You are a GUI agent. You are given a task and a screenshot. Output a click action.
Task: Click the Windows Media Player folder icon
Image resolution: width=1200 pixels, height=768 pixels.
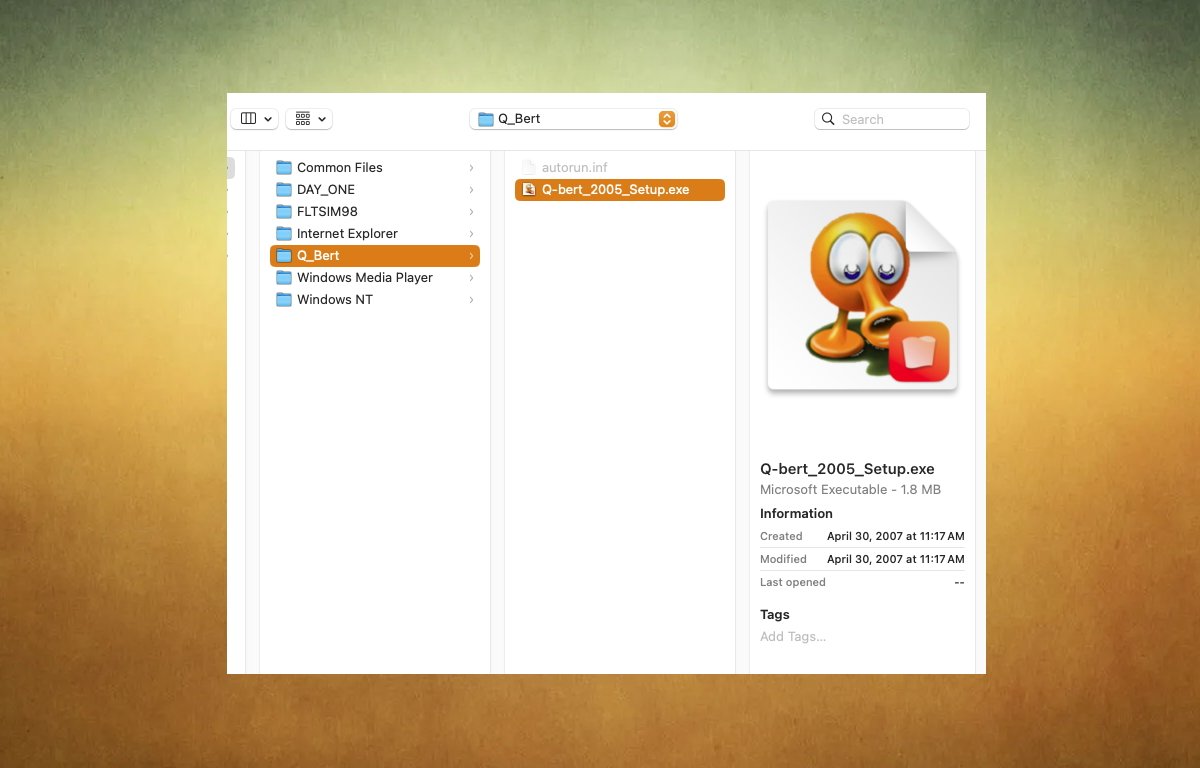(x=284, y=277)
